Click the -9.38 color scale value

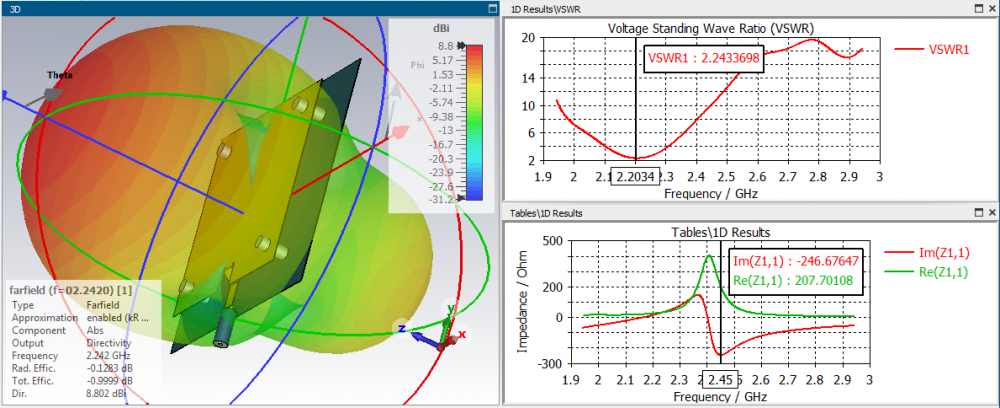coord(439,117)
